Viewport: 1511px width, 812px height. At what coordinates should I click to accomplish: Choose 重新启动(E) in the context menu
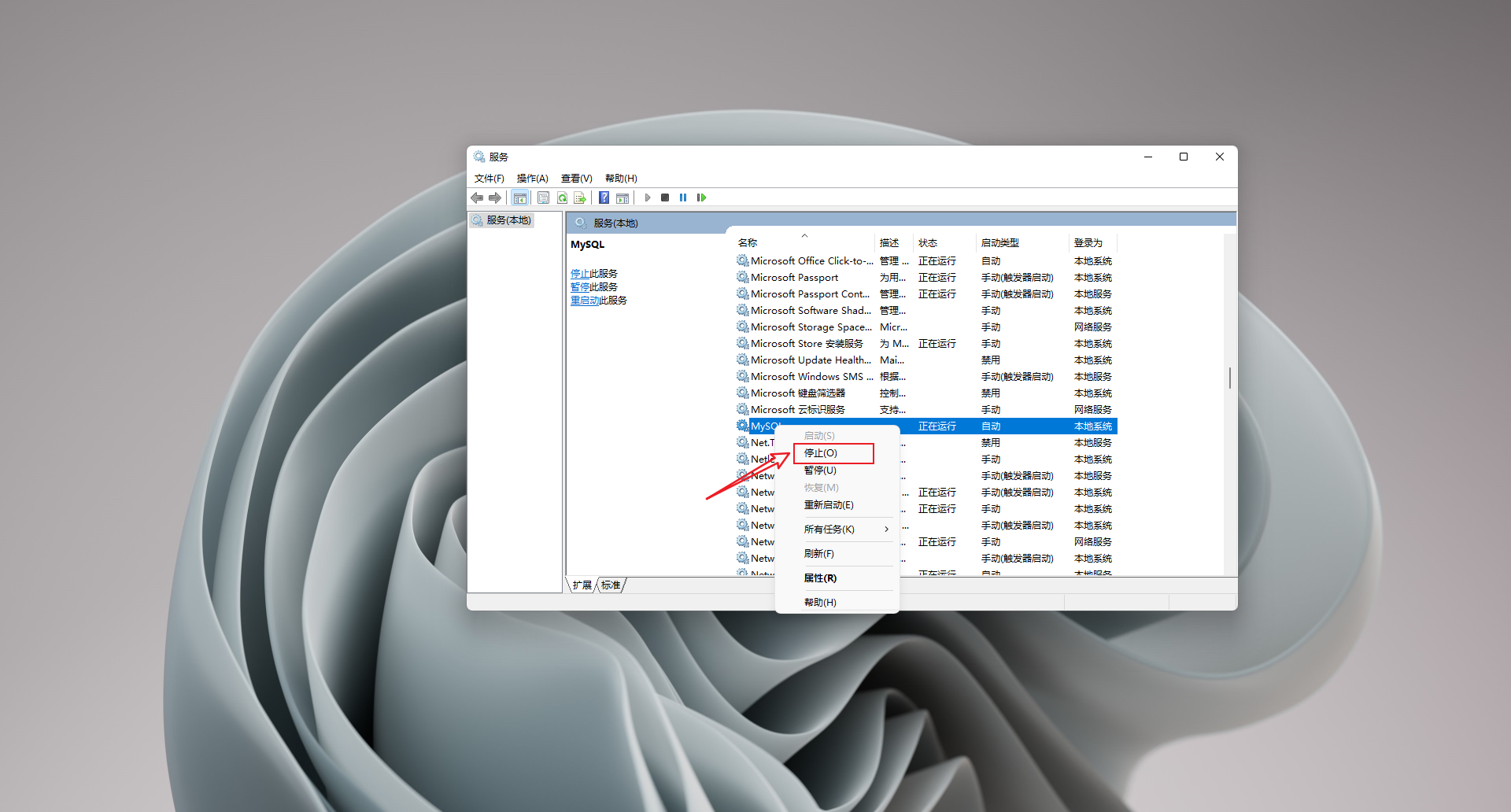837,505
